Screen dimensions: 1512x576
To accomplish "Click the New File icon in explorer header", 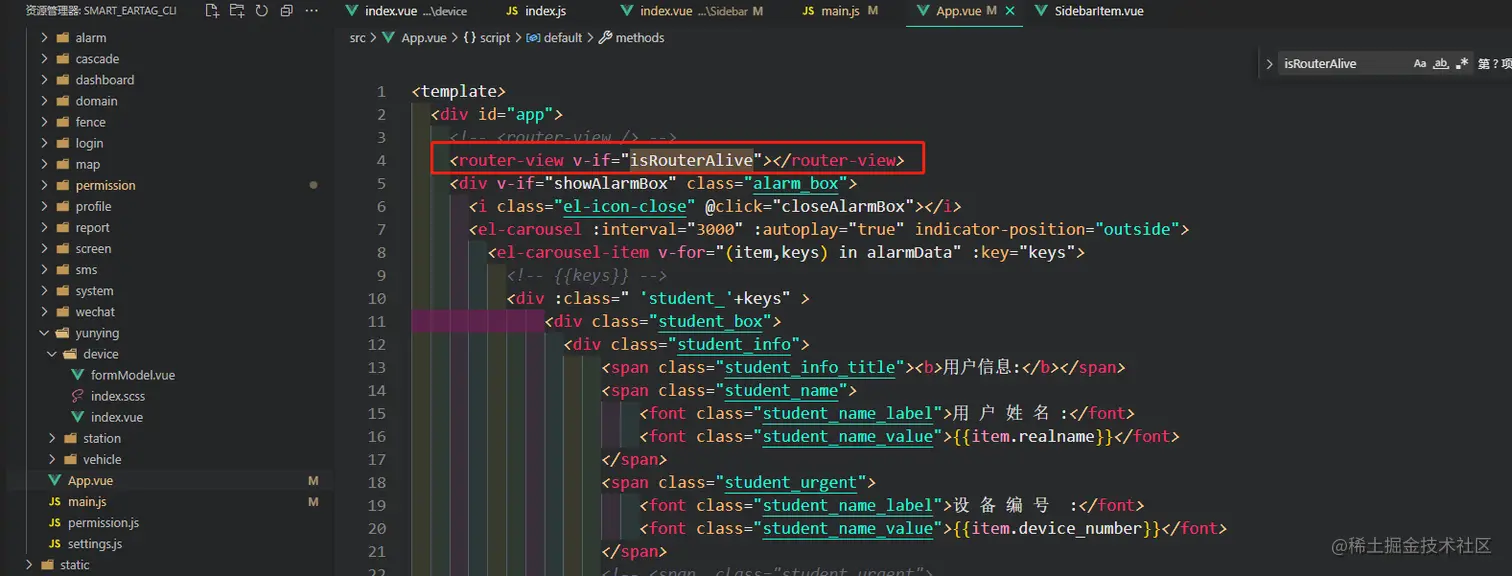I will pos(212,11).
